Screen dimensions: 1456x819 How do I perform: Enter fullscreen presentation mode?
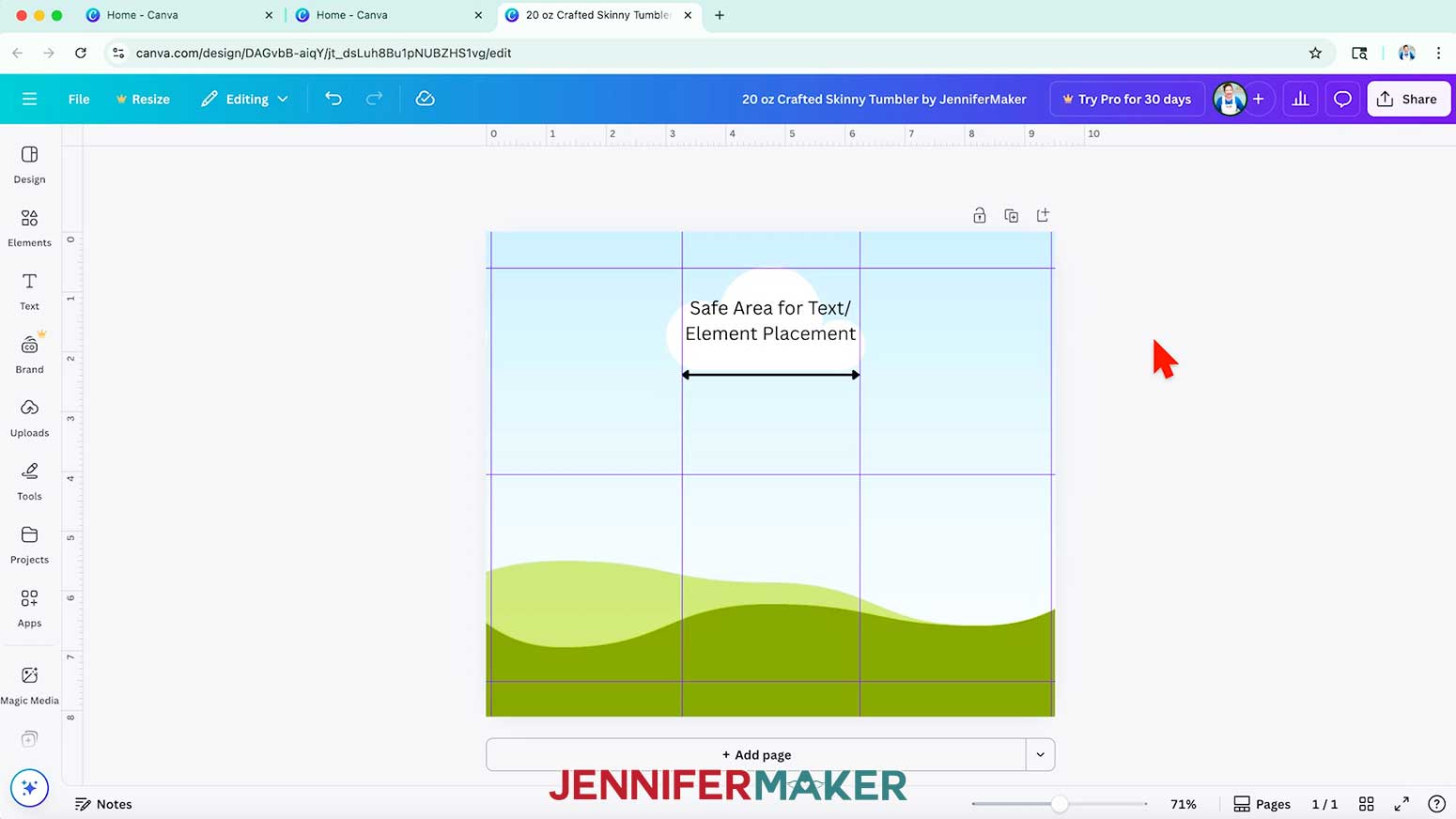[x=1402, y=804]
